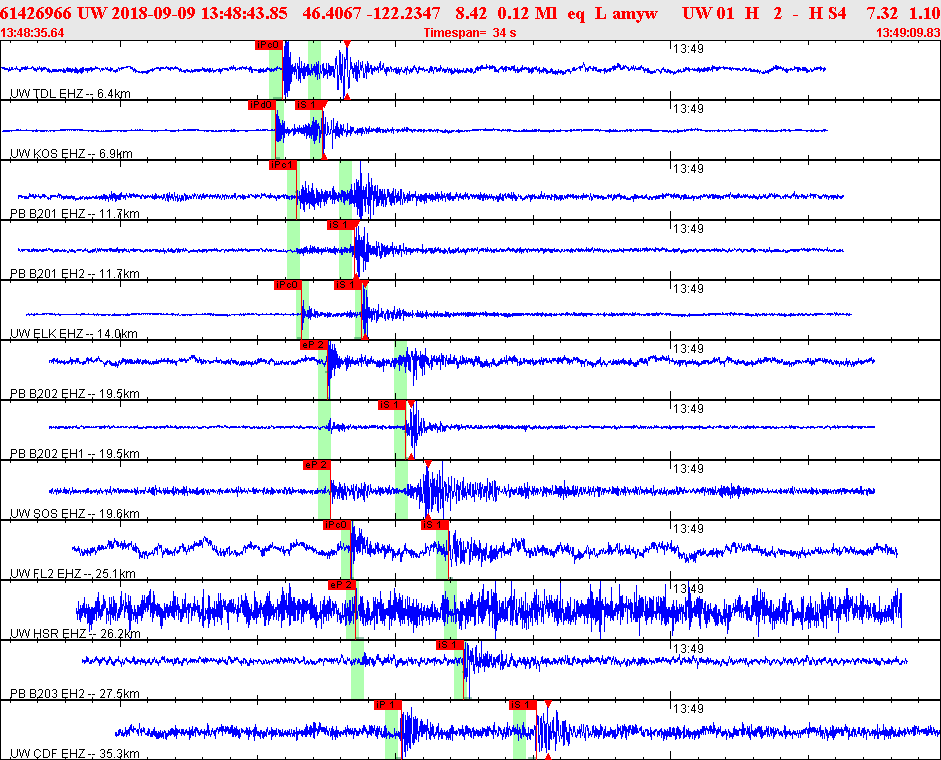Select the iS 1 pick flag on CDF trace

point(522,705)
